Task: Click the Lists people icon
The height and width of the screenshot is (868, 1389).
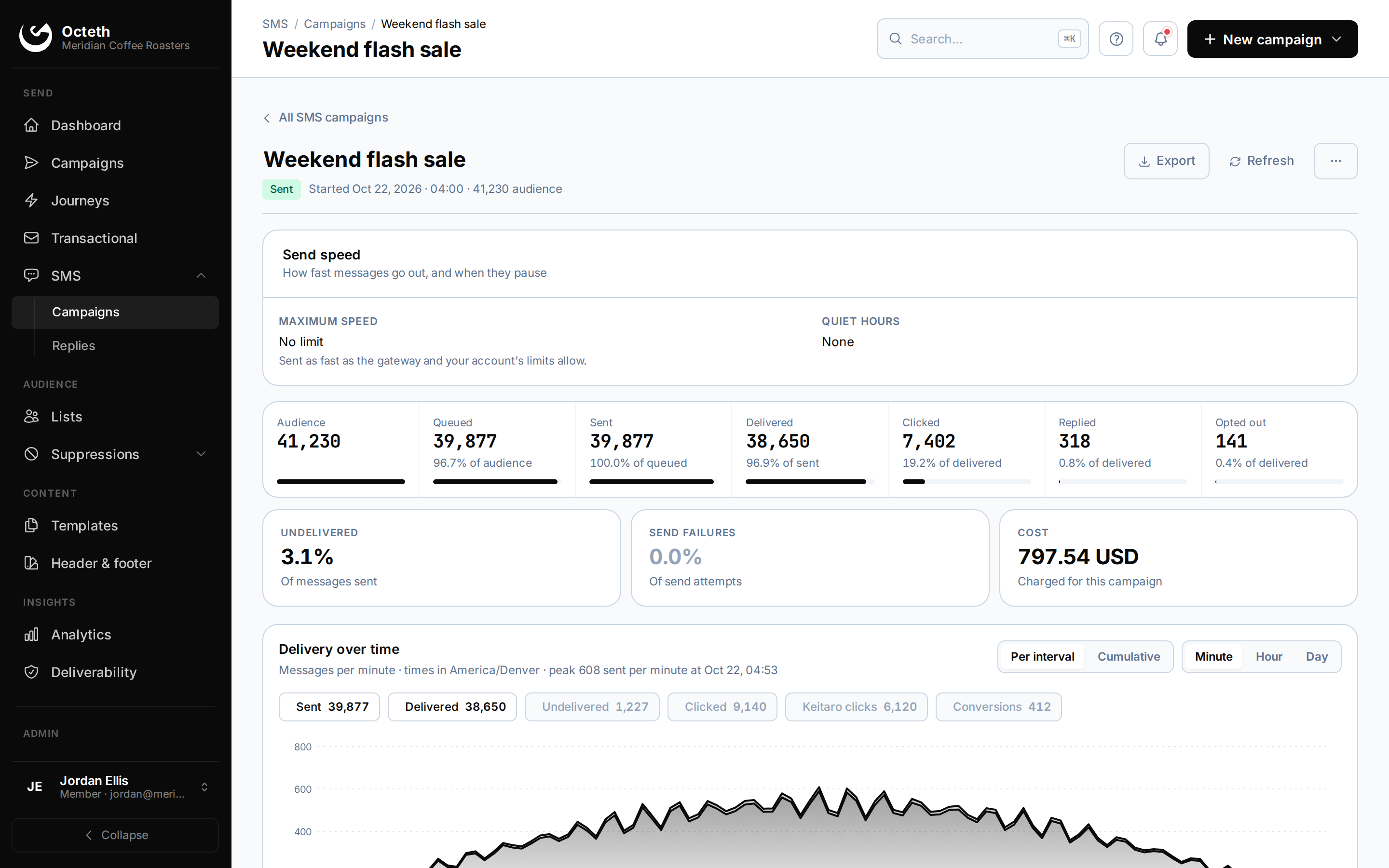Action: coord(31,416)
